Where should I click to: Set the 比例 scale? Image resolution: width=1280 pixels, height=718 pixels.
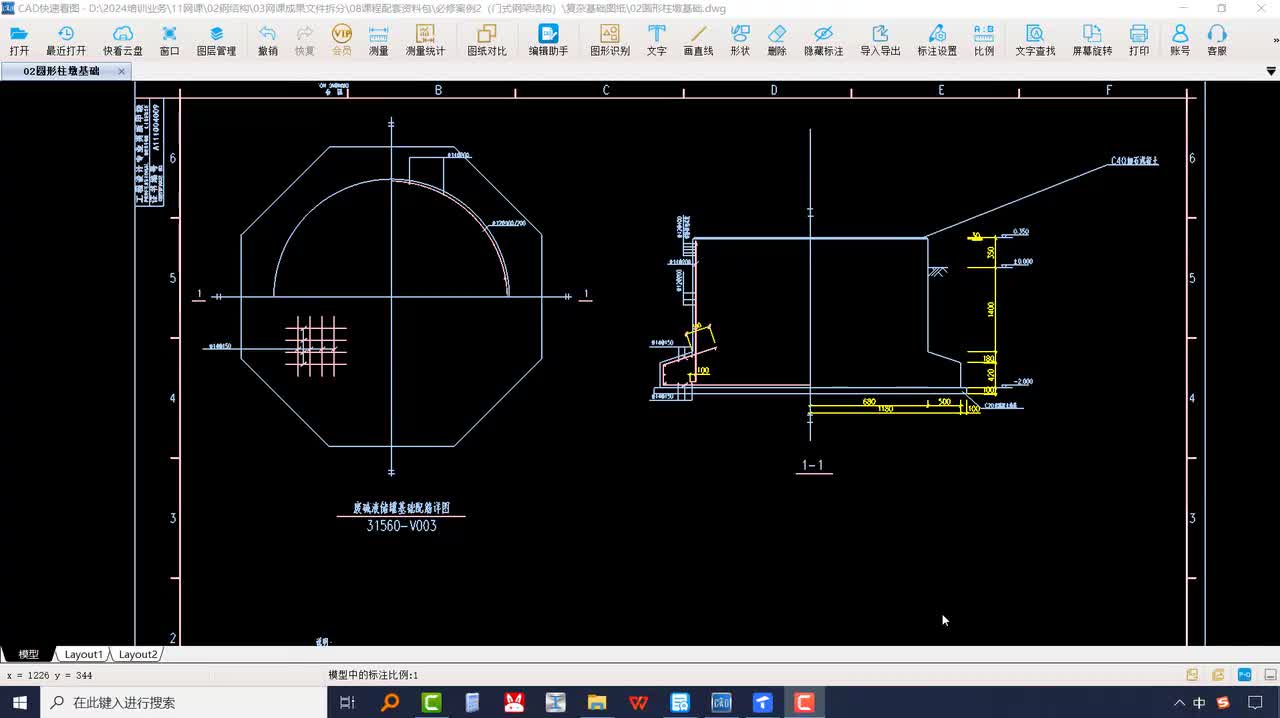[x=984, y=41]
